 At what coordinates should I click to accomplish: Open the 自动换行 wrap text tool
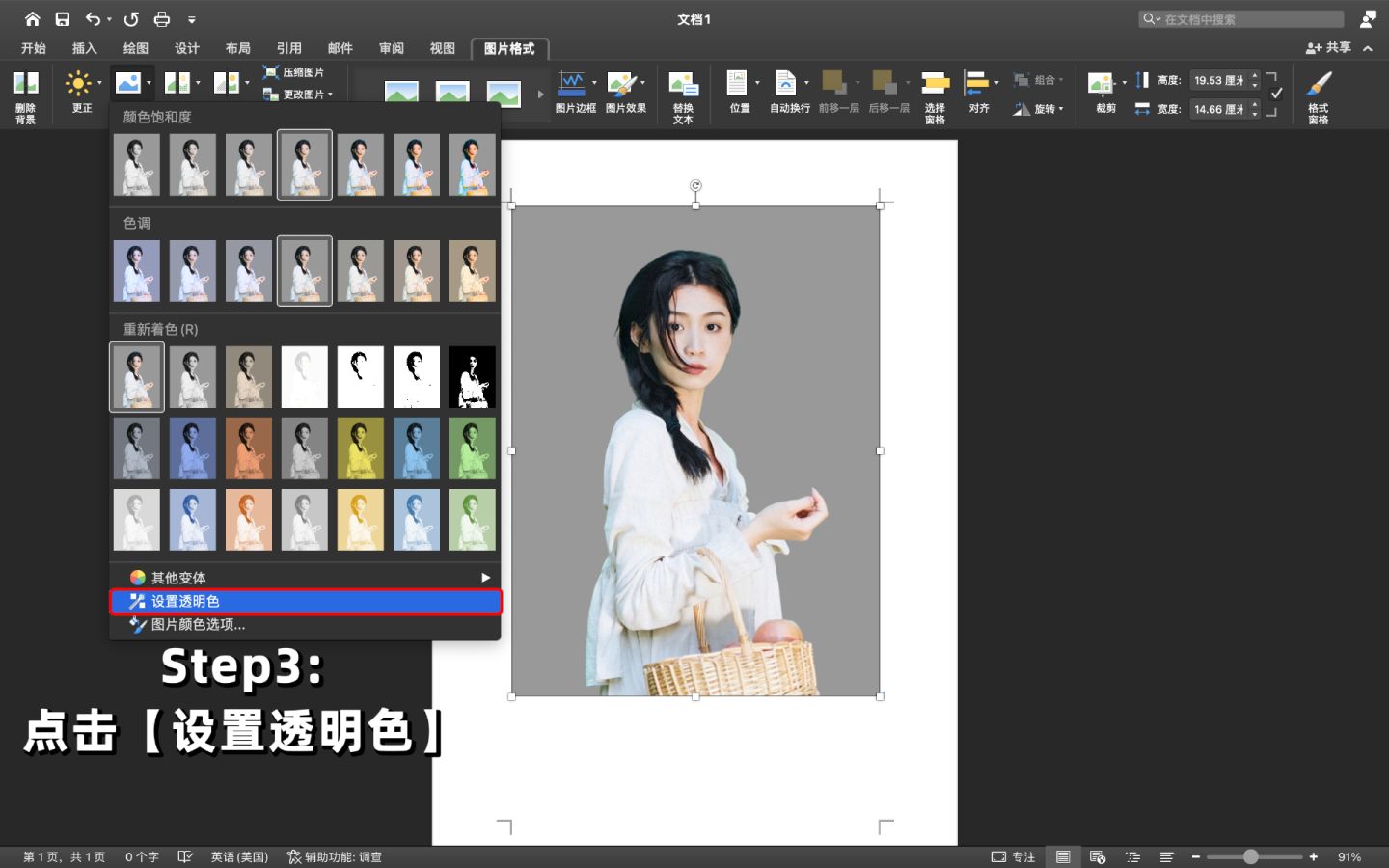click(x=790, y=92)
